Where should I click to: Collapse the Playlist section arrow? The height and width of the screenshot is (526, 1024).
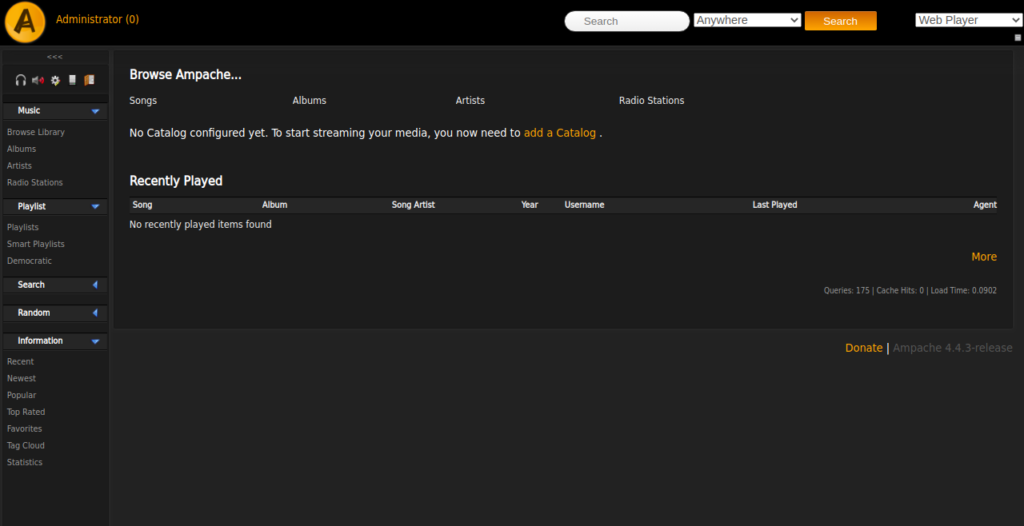(95, 206)
